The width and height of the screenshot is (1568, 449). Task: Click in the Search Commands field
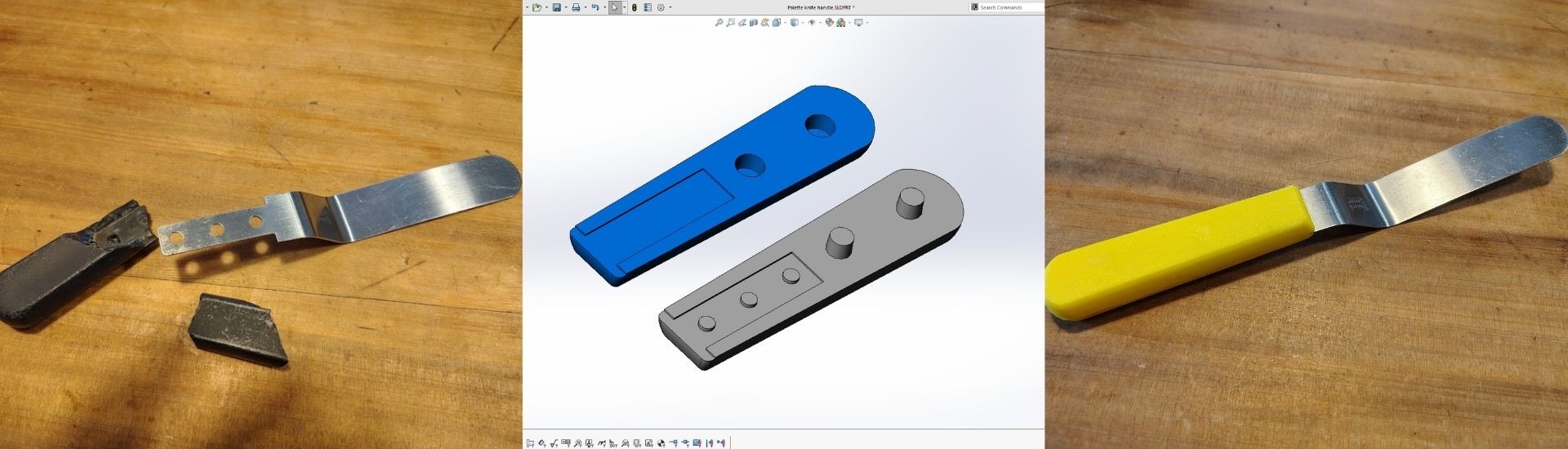(1009, 7)
